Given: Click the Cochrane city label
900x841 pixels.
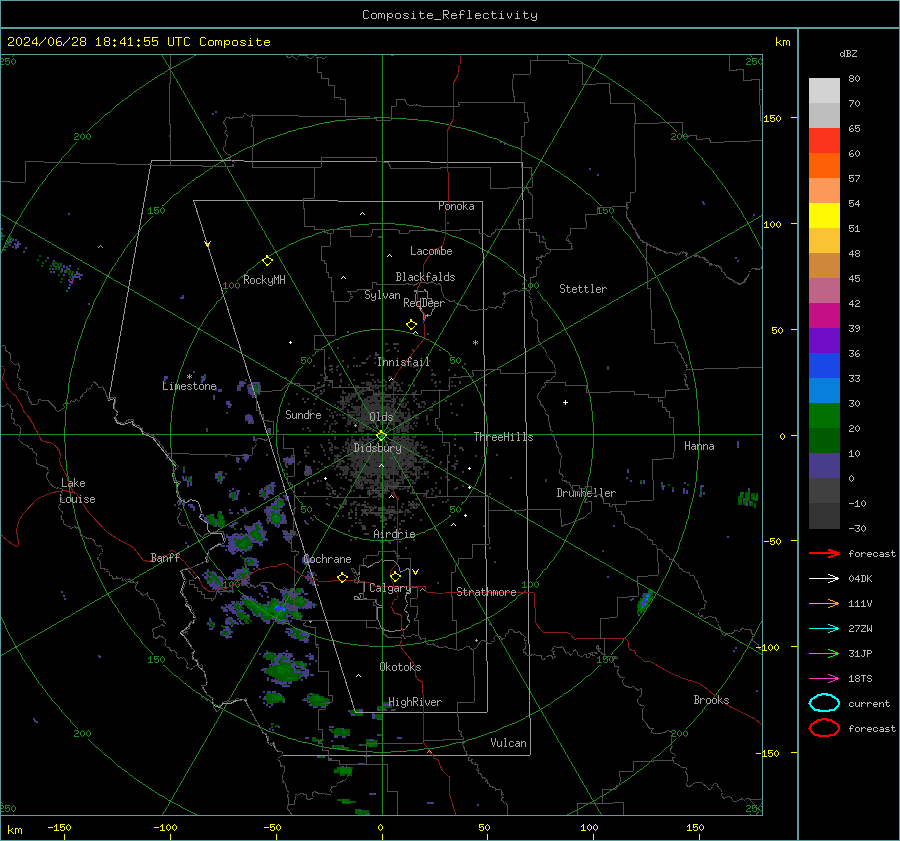Looking at the screenshot, I should (x=327, y=559).
